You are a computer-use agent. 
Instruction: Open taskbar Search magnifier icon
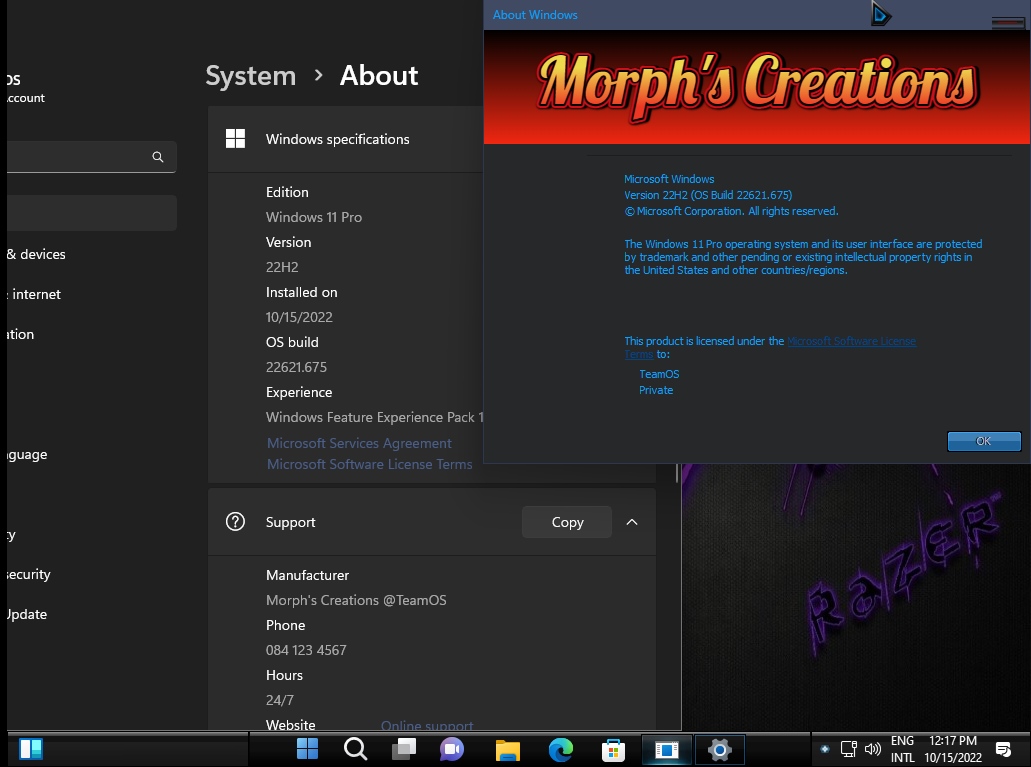(x=355, y=749)
